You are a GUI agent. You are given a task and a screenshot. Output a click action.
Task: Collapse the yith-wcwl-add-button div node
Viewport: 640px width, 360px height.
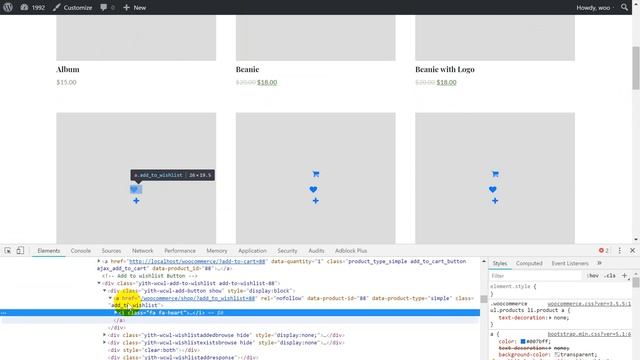click(104, 291)
